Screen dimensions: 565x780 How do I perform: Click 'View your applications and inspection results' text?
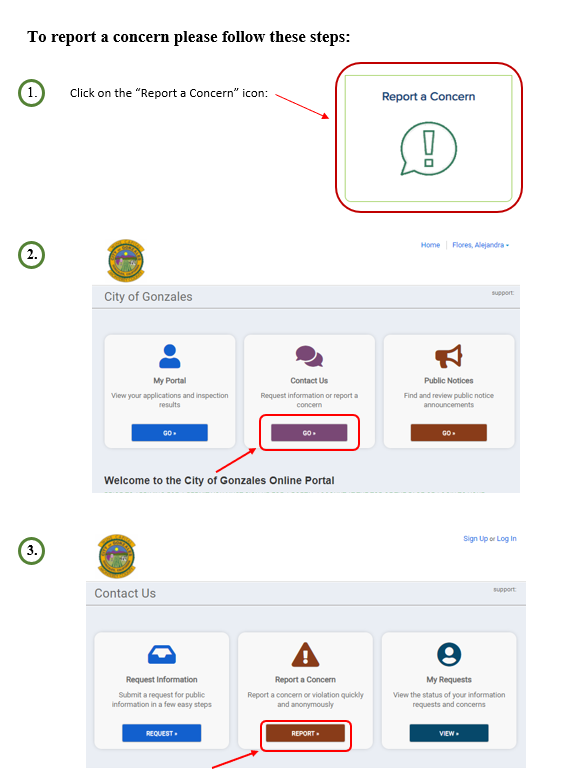pyautogui.click(x=170, y=400)
